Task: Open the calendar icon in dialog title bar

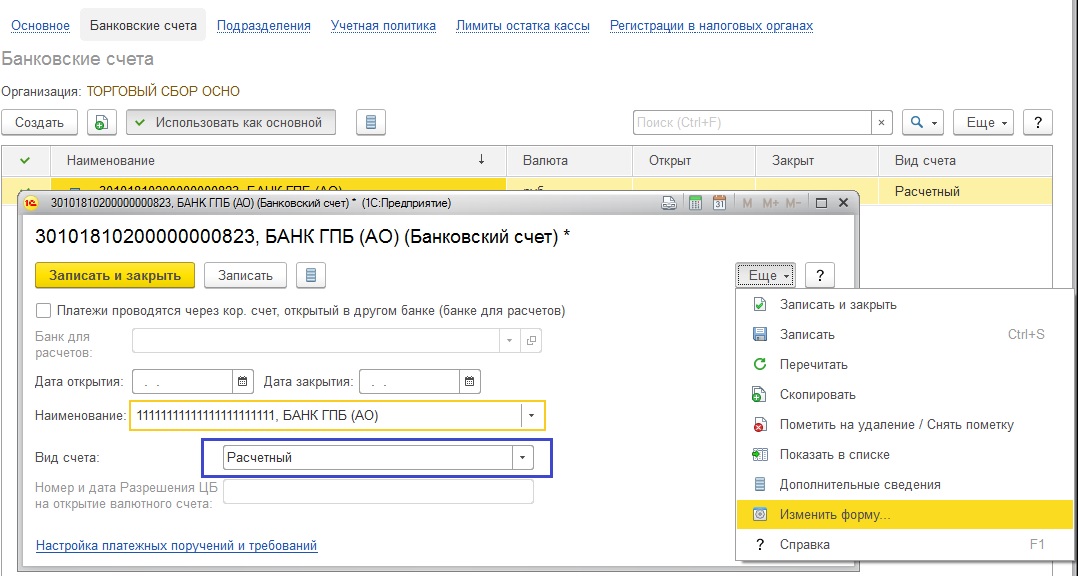Action: (719, 203)
